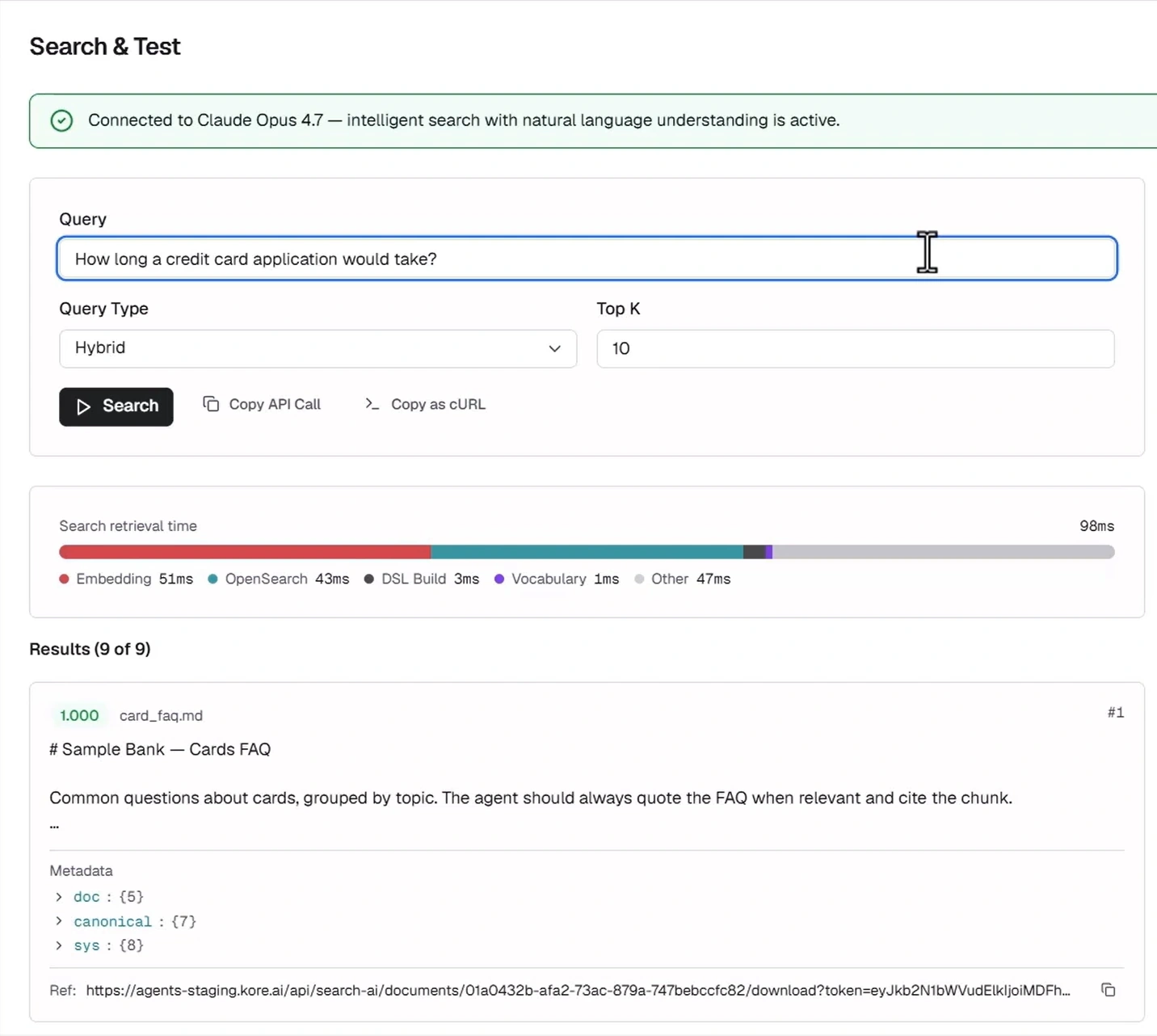Click the Vocabulary 1ms legend entry

point(557,579)
